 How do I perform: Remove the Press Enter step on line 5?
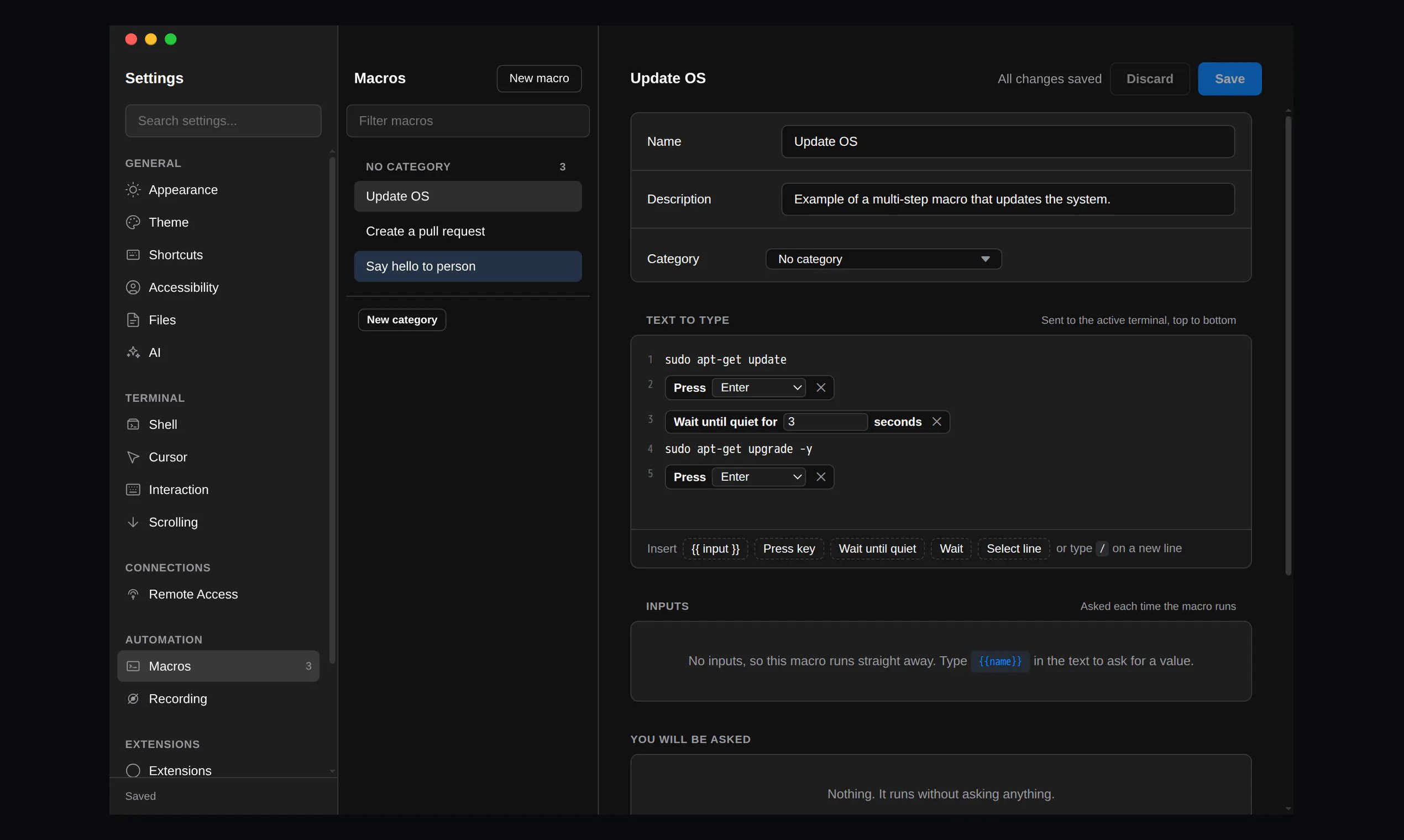point(821,477)
